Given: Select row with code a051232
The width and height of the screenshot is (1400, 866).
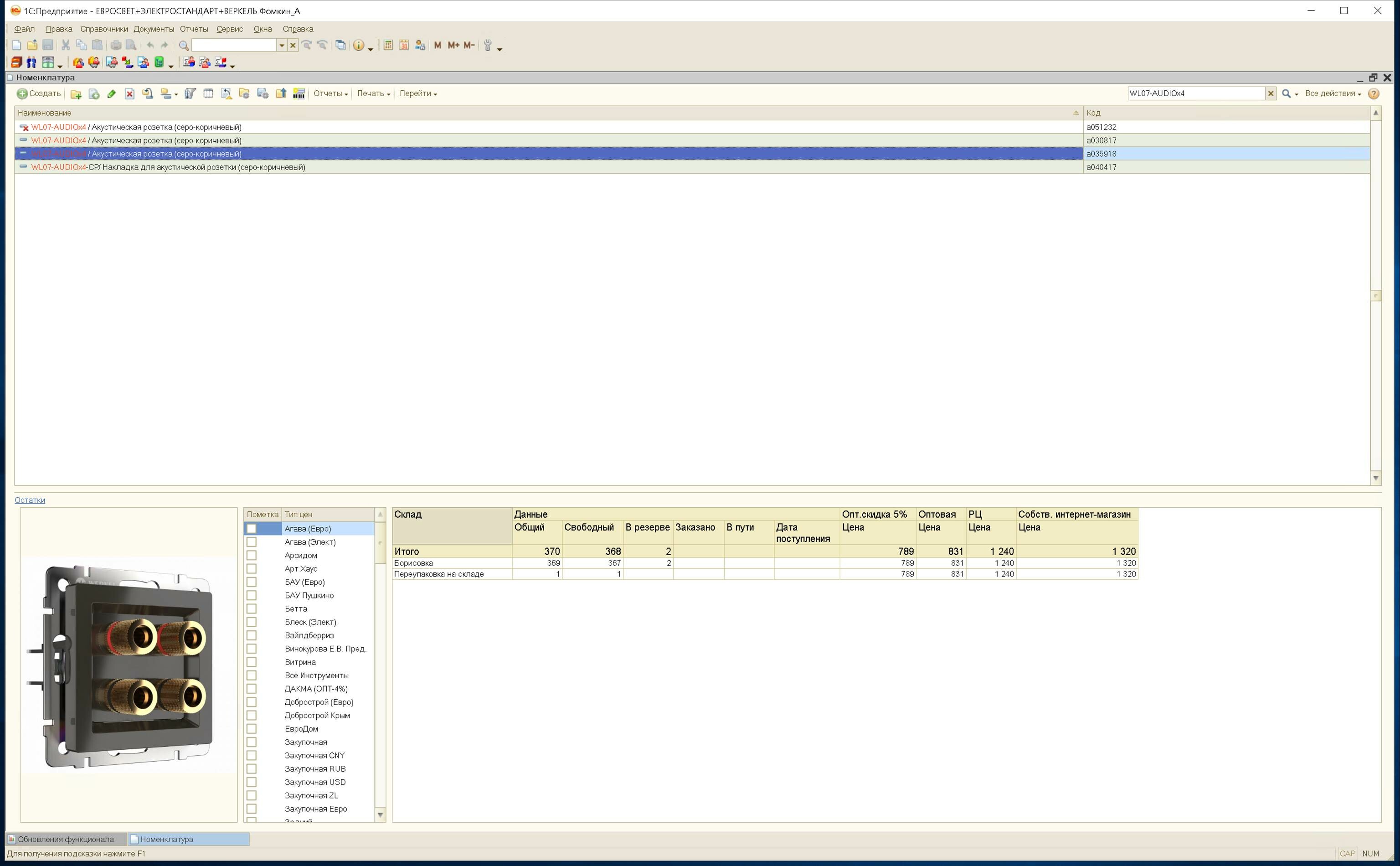Looking at the screenshot, I should (x=692, y=127).
